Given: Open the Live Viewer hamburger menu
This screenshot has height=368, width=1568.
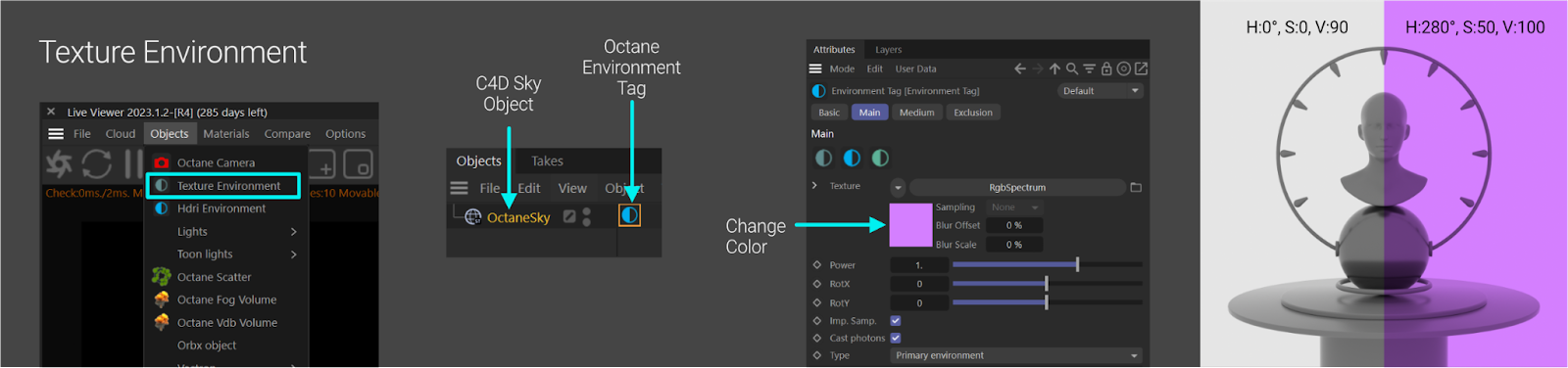Looking at the screenshot, I should [x=56, y=134].
